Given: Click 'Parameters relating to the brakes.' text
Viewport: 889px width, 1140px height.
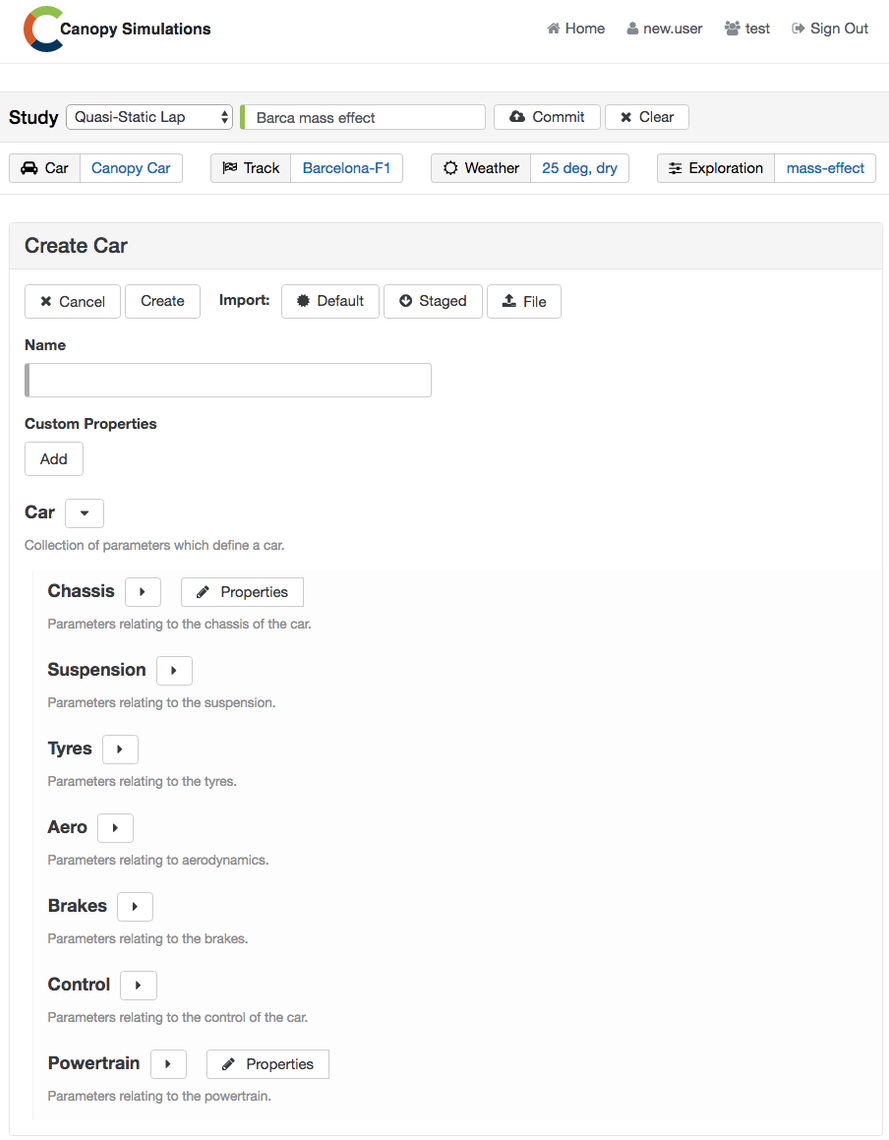Looking at the screenshot, I should pyautogui.click(x=148, y=939).
